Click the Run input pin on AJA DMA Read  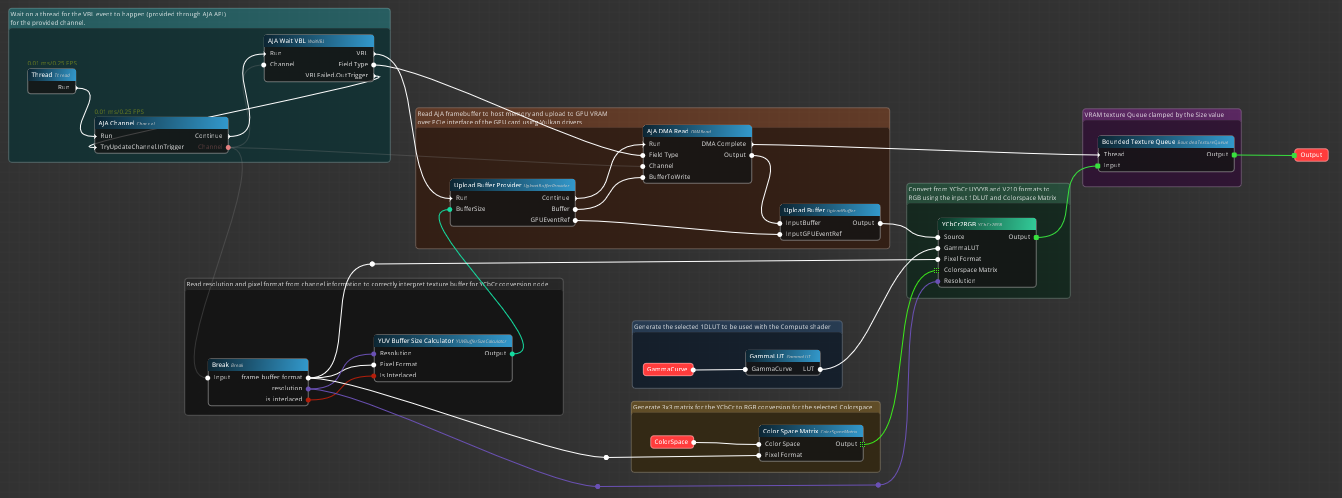tap(642, 143)
